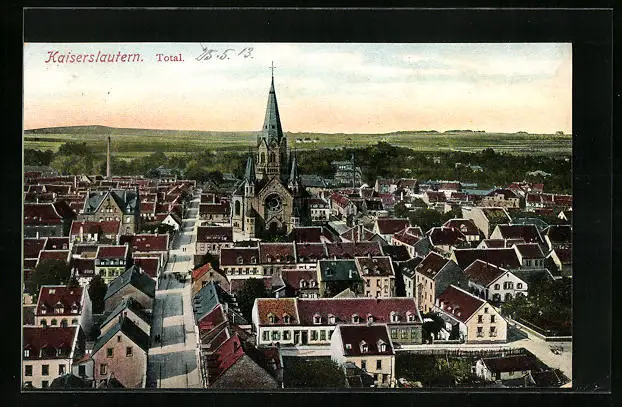The image size is (622, 407).
Task: Click the tall factory chimney on left horizon
Action: 108,156
